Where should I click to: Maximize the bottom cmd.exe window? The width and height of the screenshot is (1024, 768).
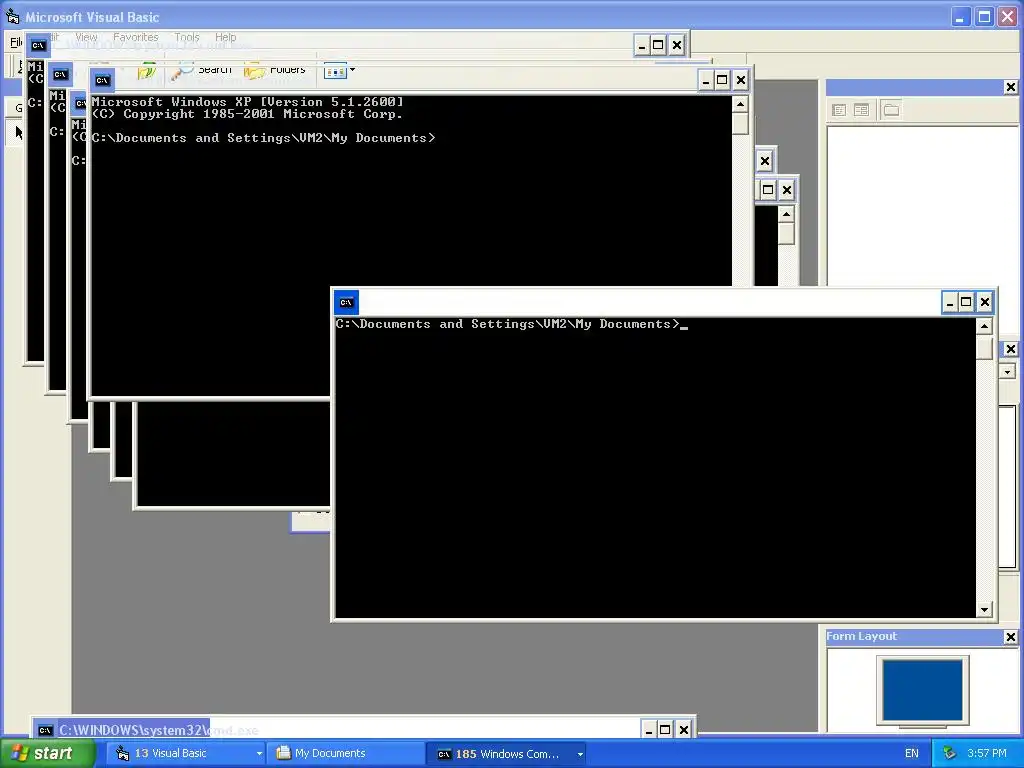[665, 729]
